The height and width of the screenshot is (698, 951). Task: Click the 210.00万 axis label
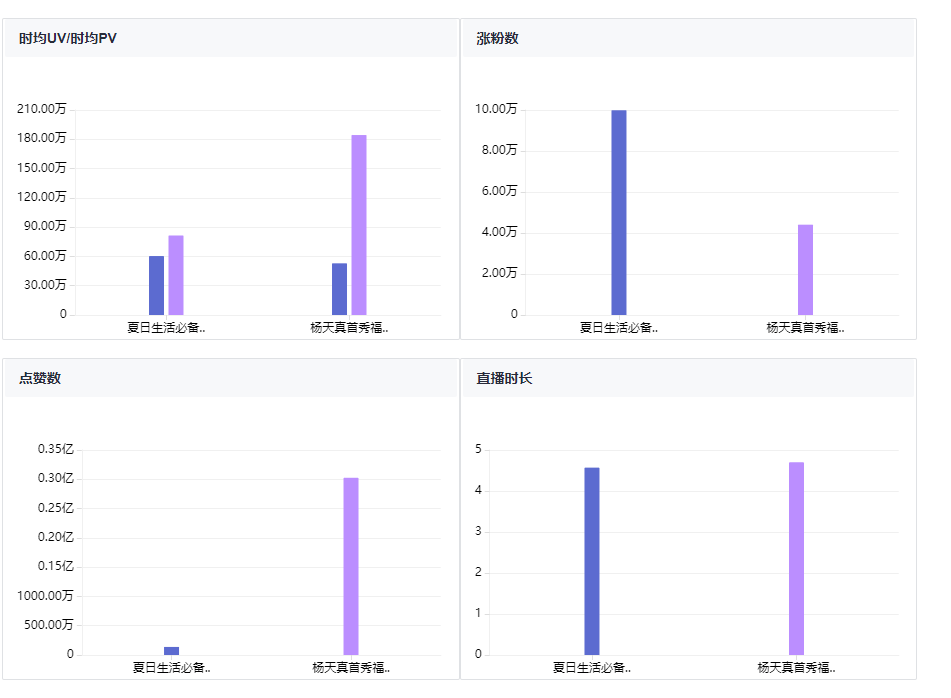coord(41,109)
